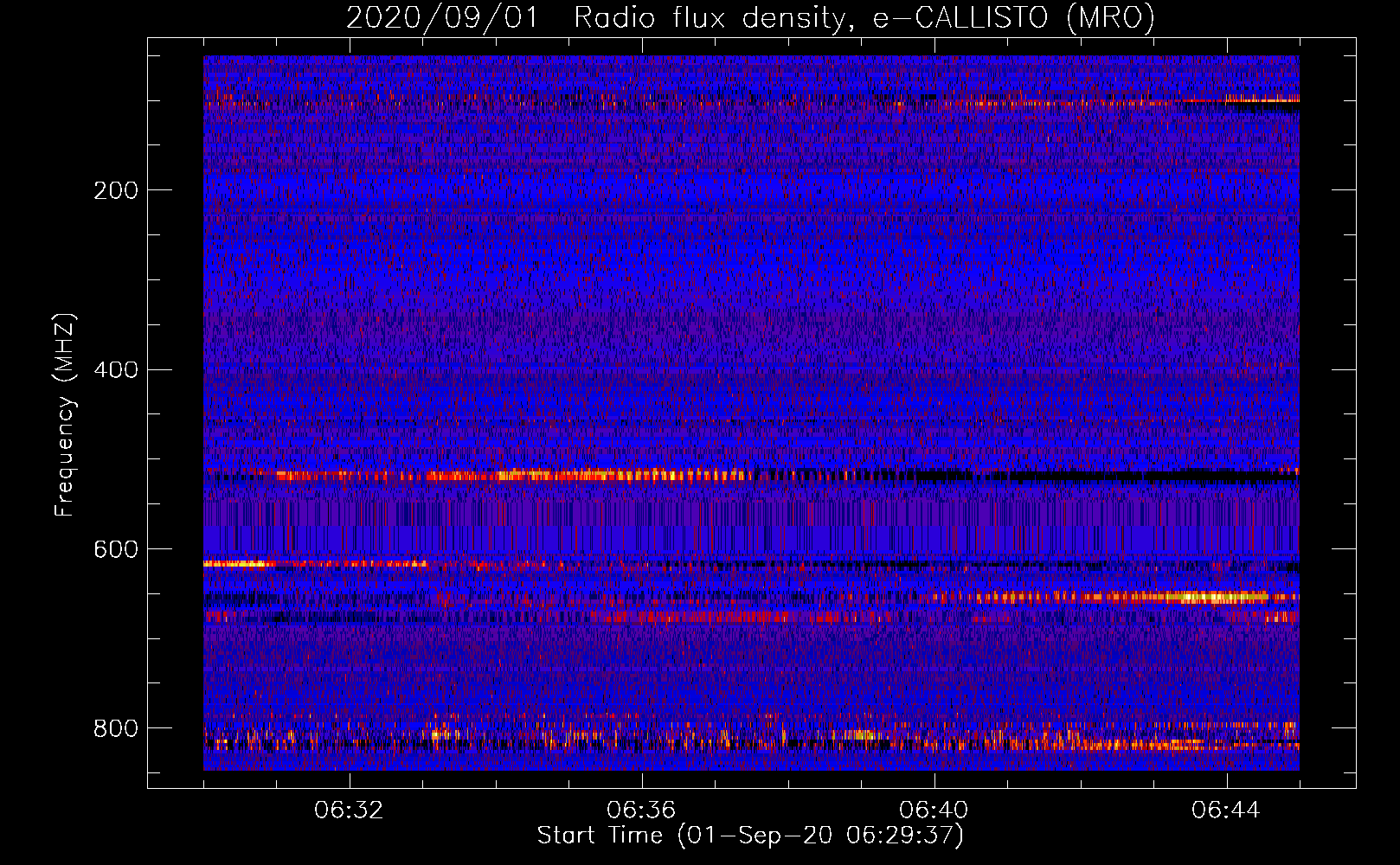Click the plot title '2020/09/01 Radio flux density, e-CALLISTO (MRO)'
The height and width of the screenshot is (865, 1400).
(750, 17)
